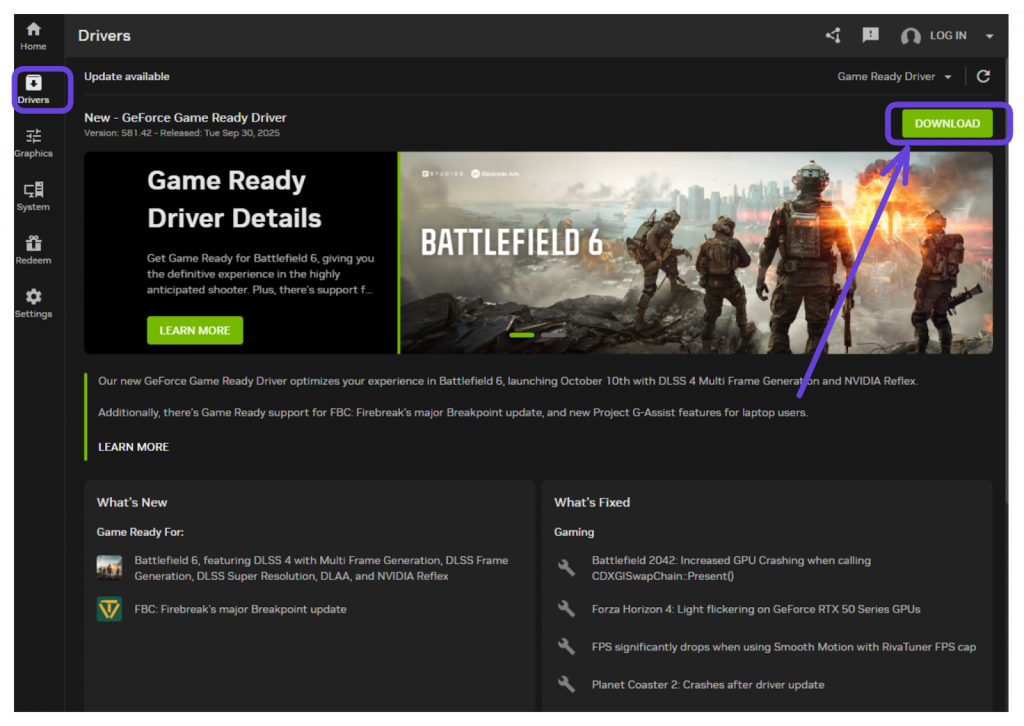Screen dimensions: 1024x726
Task: Click the share icon in header
Action: pyautogui.click(x=833, y=36)
